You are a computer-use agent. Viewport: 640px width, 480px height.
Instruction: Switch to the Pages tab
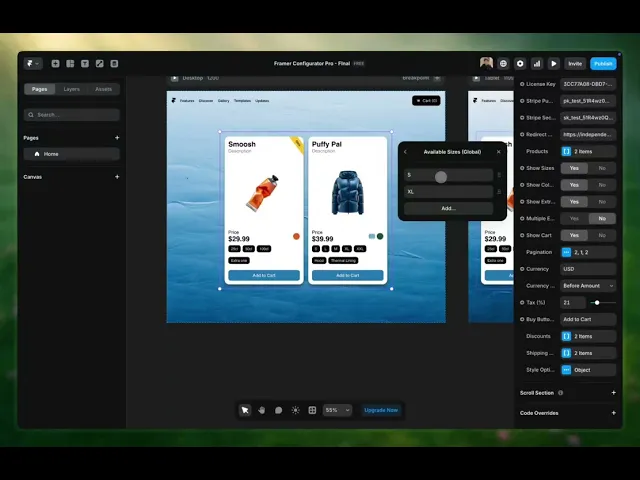tap(40, 89)
